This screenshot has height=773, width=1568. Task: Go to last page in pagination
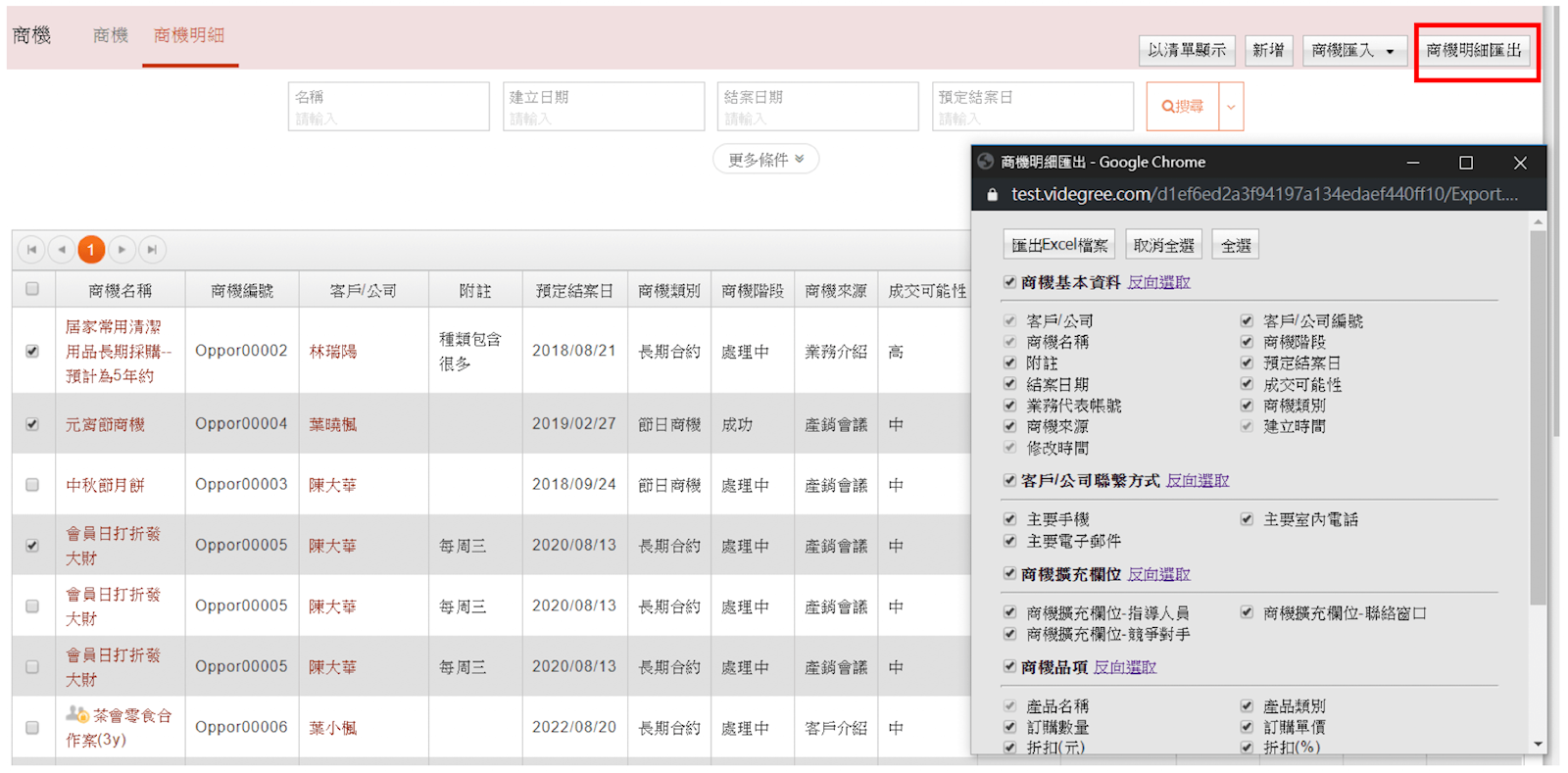tap(152, 250)
